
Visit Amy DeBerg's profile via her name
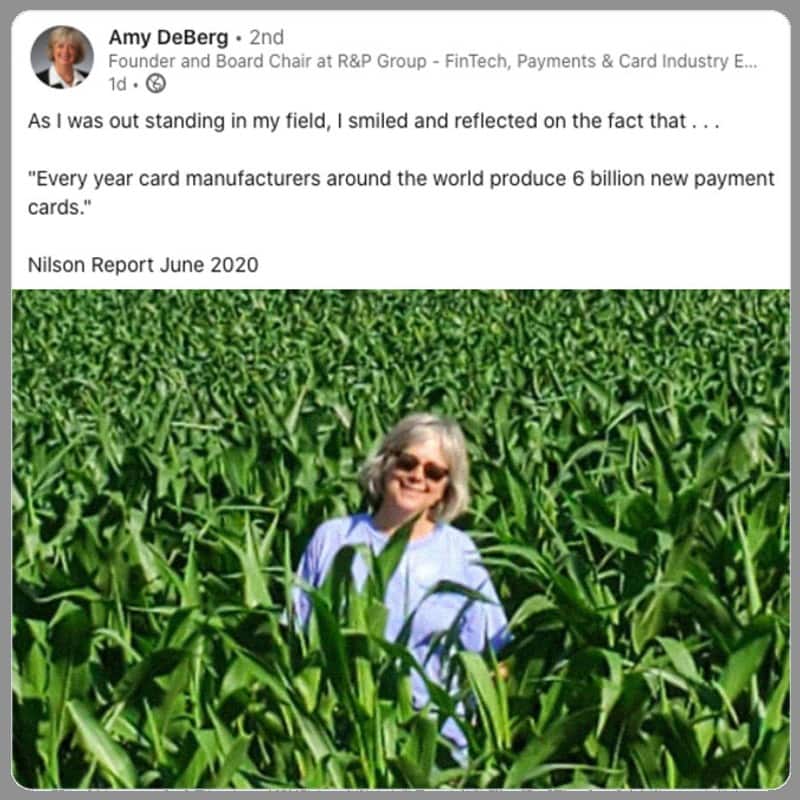168,37
